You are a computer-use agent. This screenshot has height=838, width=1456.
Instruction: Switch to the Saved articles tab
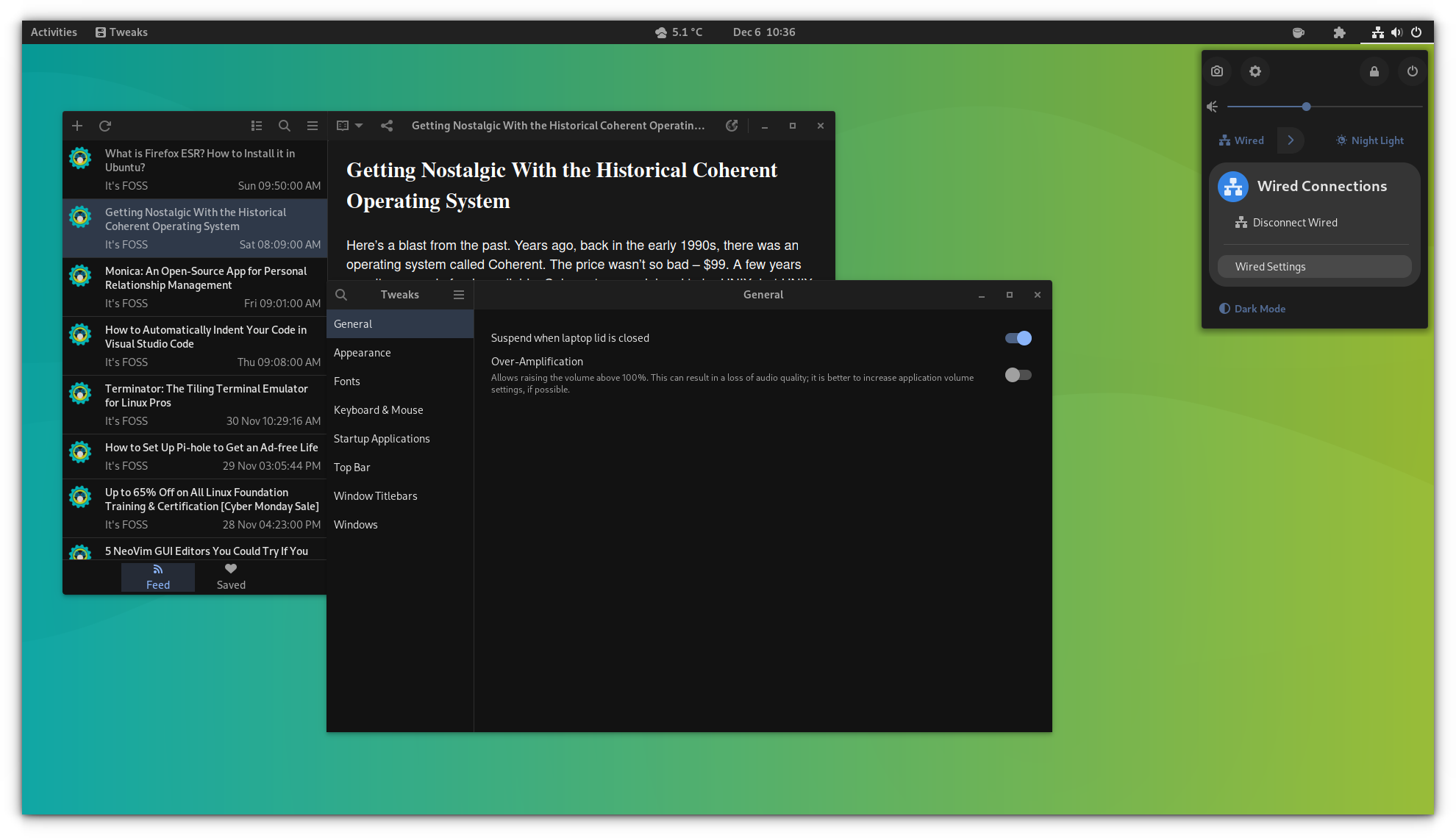point(230,576)
